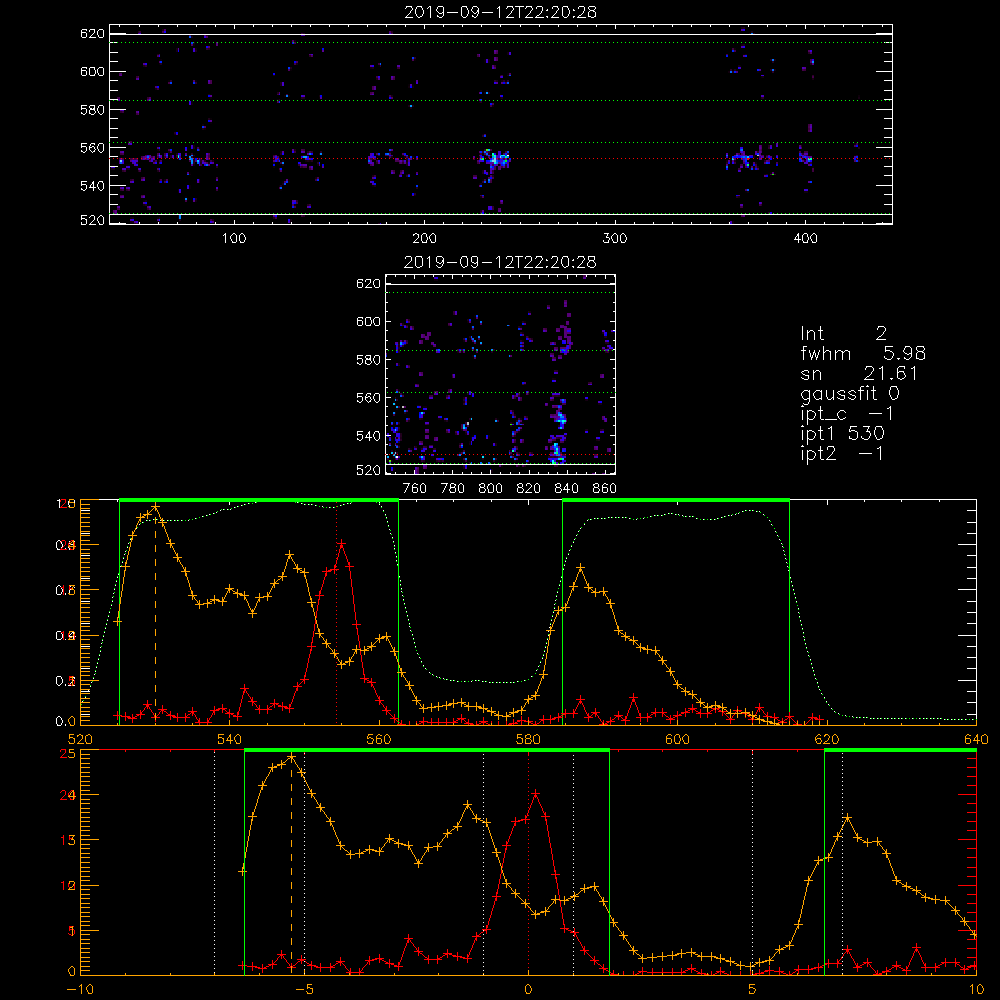Click x-axis label 560 on third plot
This screenshot has height=1000, width=1000.
(x=379, y=739)
